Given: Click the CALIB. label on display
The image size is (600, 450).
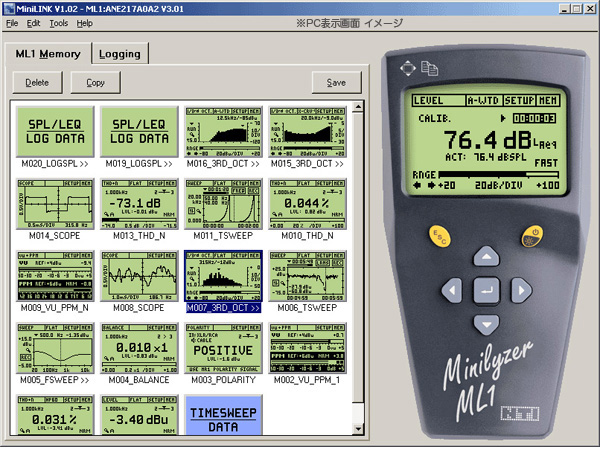Looking at the screenshot, I should click(x=435, y=119).
